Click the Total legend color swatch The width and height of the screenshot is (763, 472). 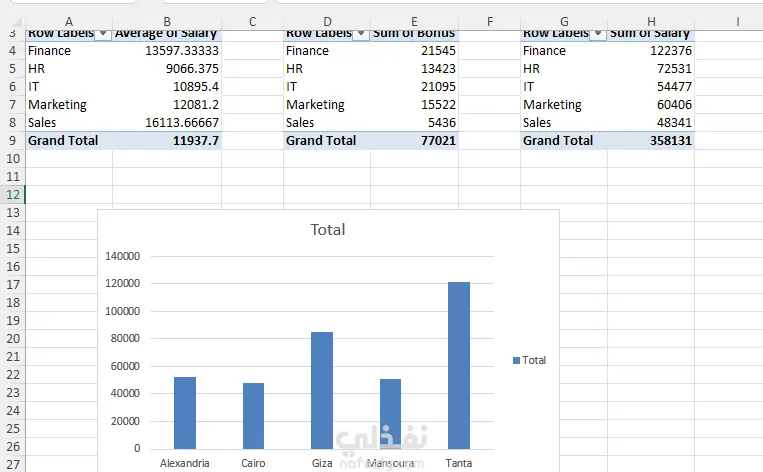(x=516, y=361)
